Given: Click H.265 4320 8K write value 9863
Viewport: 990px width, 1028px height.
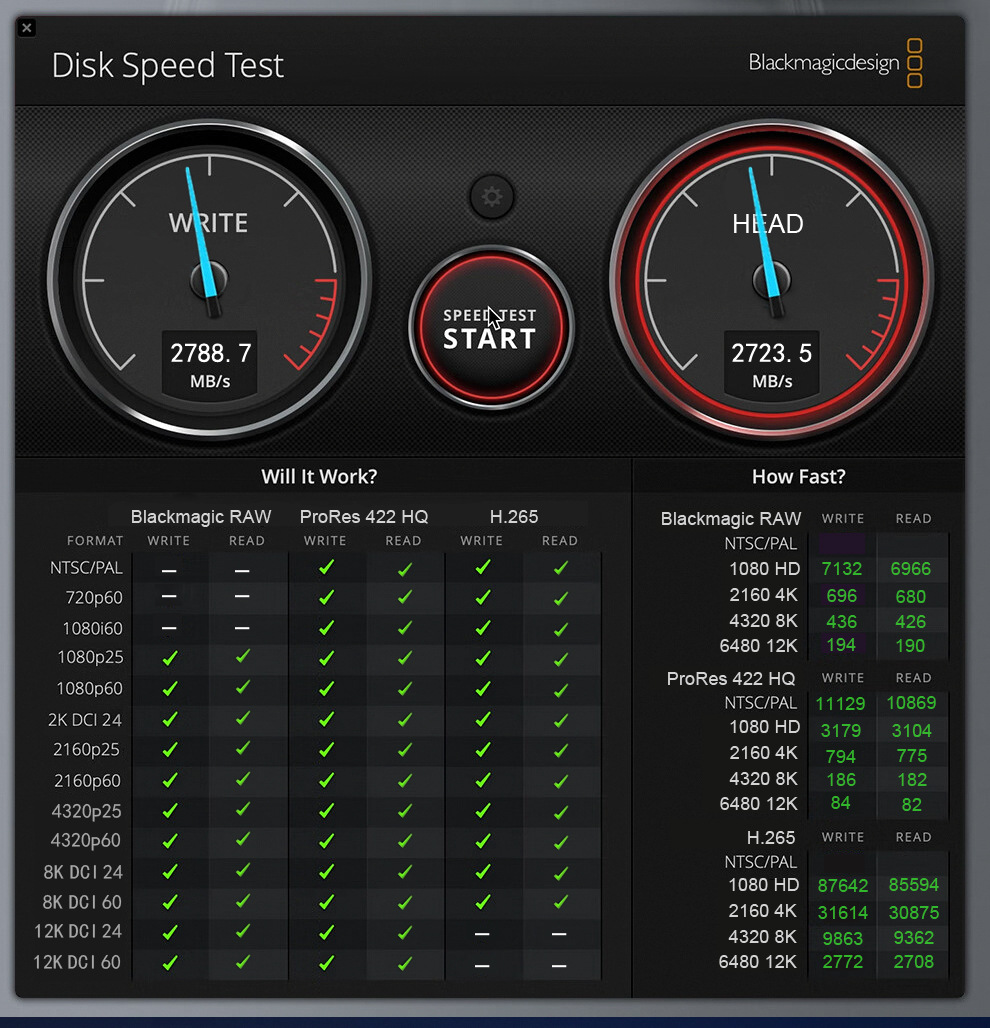Looking at the screenshot, I should [x=842, y=939].
